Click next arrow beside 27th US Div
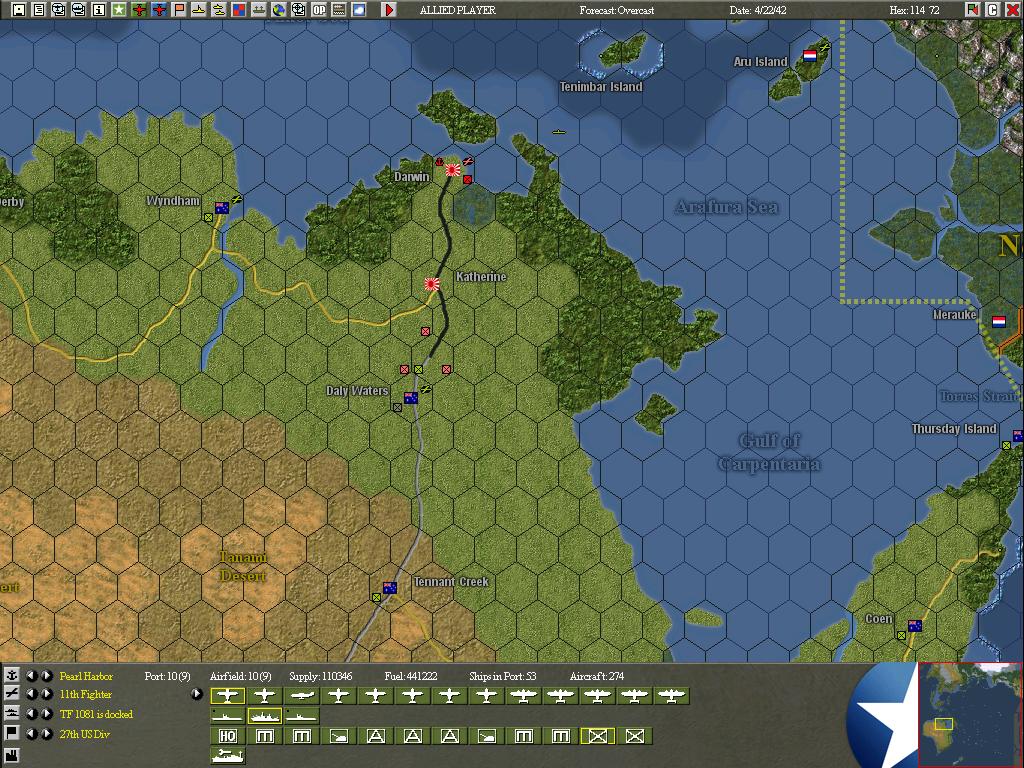Viewport: 1024px width, 768px height. [46, 734]
